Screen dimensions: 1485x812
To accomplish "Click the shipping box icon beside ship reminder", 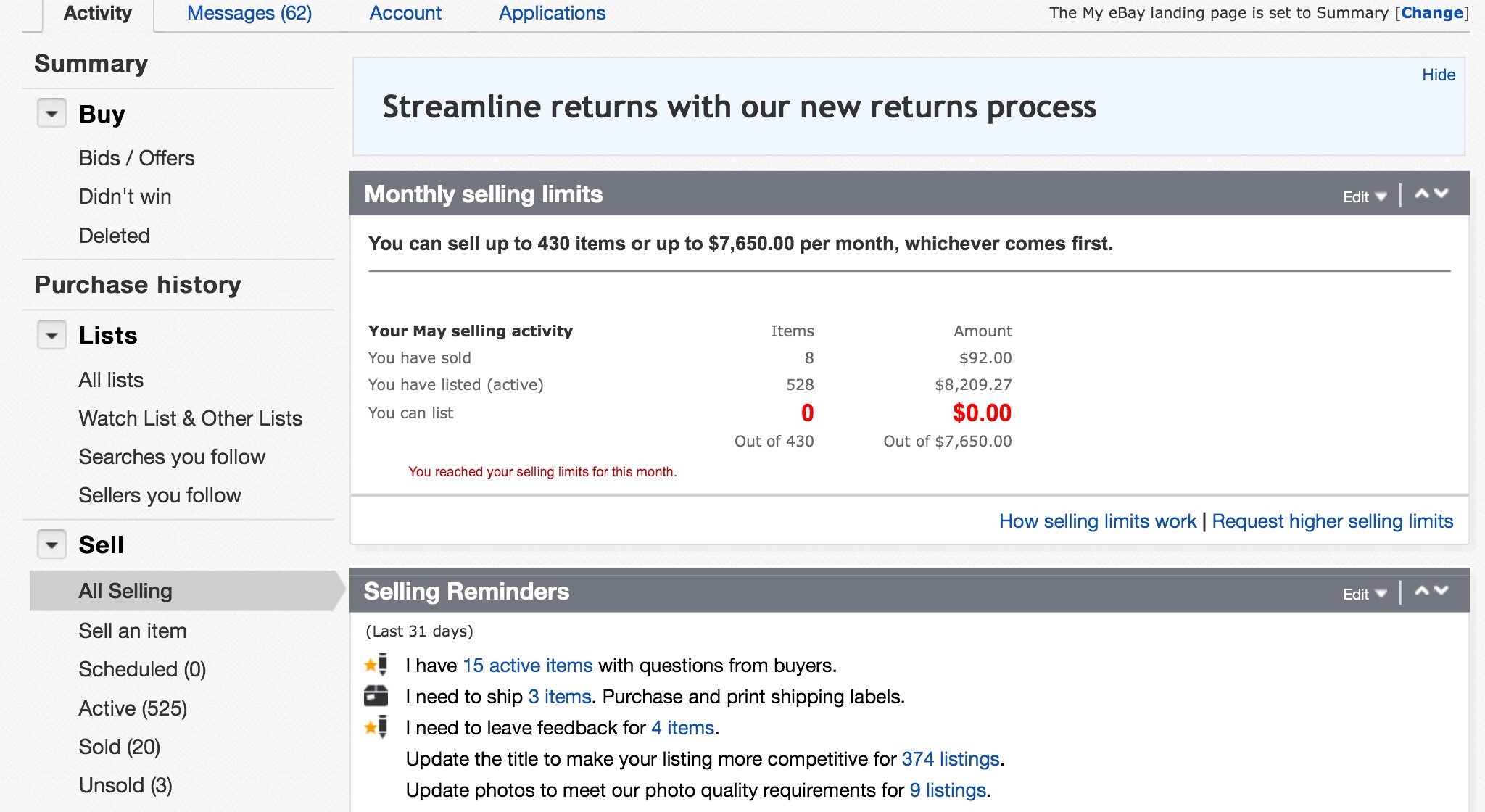I will point(376,696).
